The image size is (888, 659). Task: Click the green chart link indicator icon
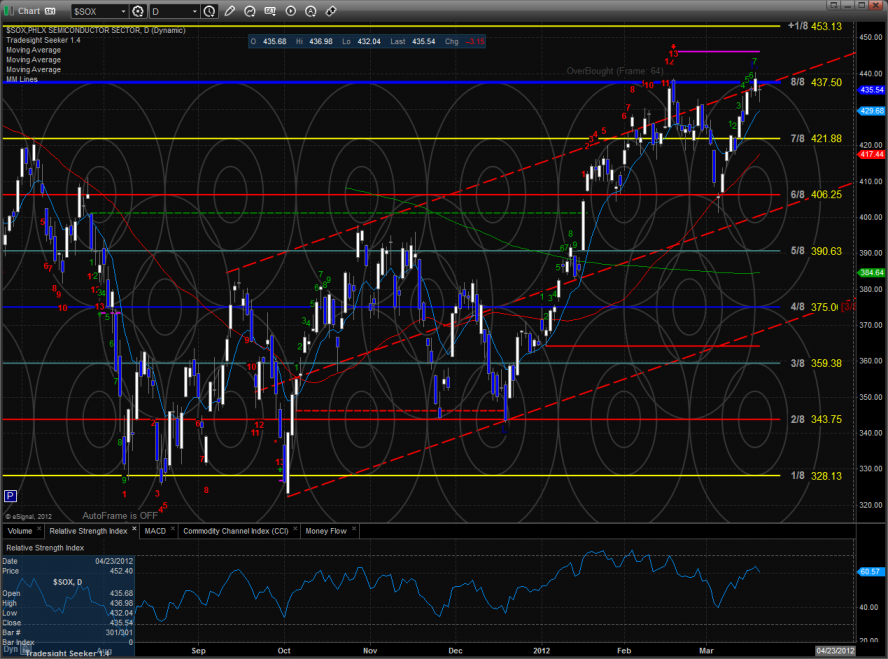point(8,11)
